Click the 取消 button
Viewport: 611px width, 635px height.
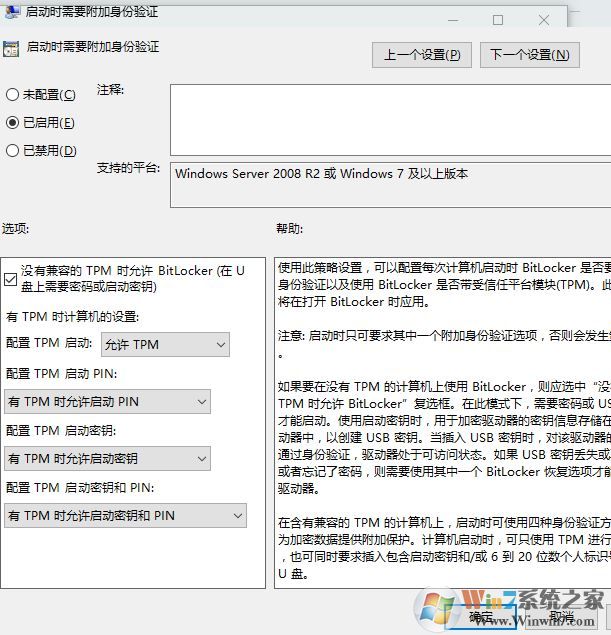562,617
